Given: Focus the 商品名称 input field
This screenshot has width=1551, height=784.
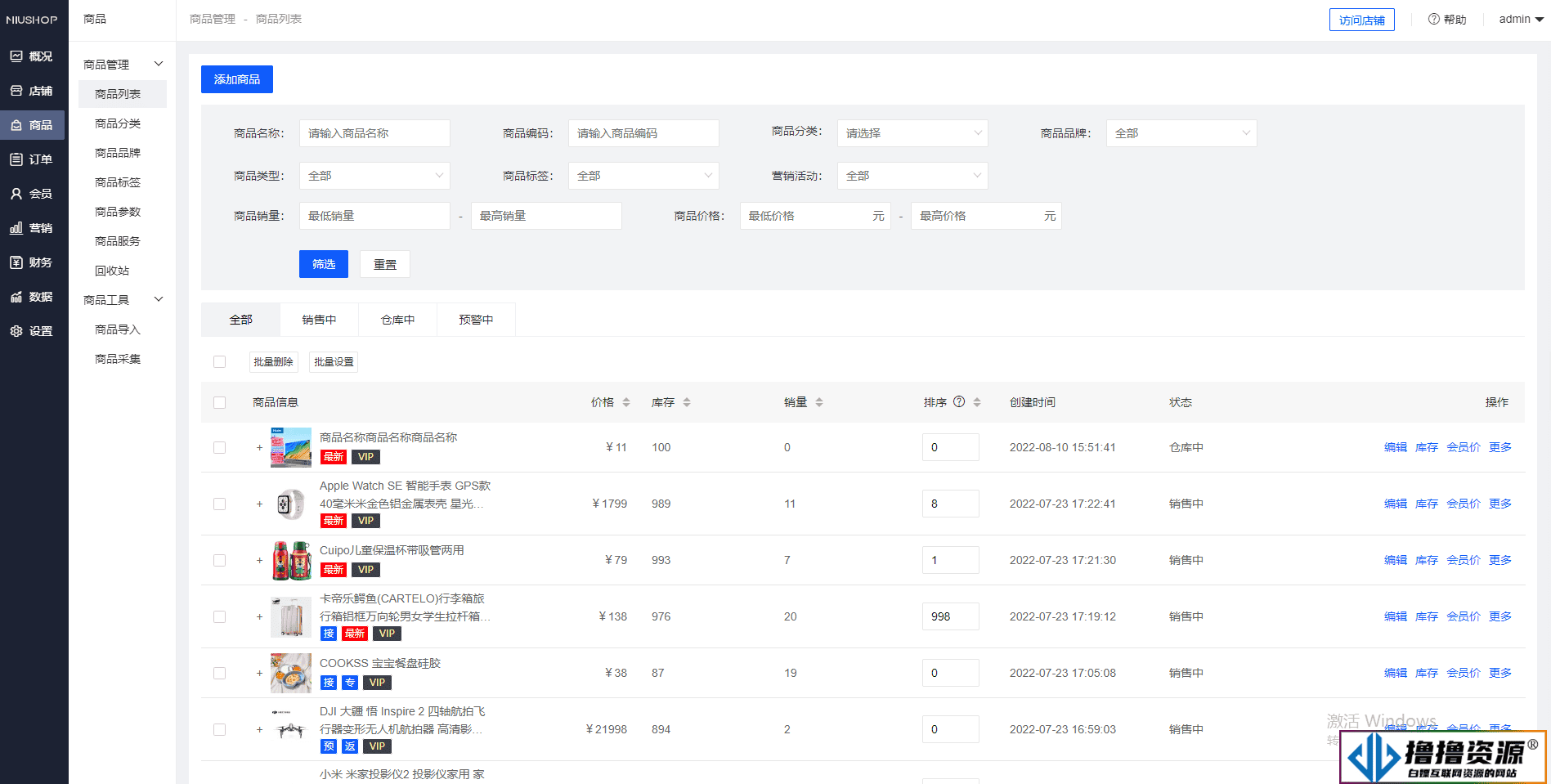Looking at the screenshot, I should click(374, 133).
